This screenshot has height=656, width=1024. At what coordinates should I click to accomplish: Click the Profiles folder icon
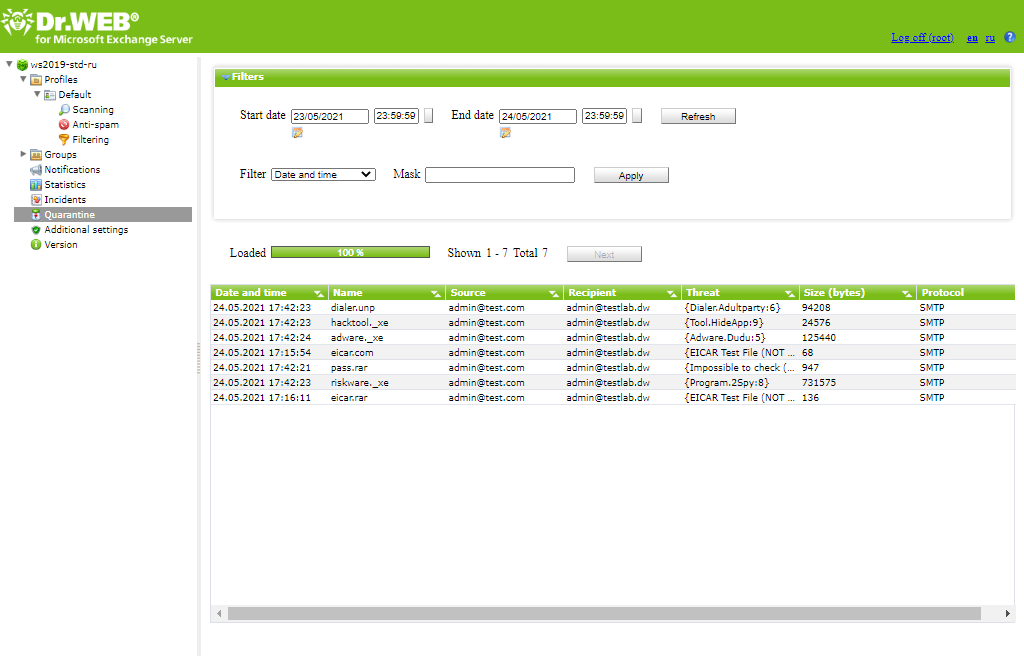pos(37,80)
